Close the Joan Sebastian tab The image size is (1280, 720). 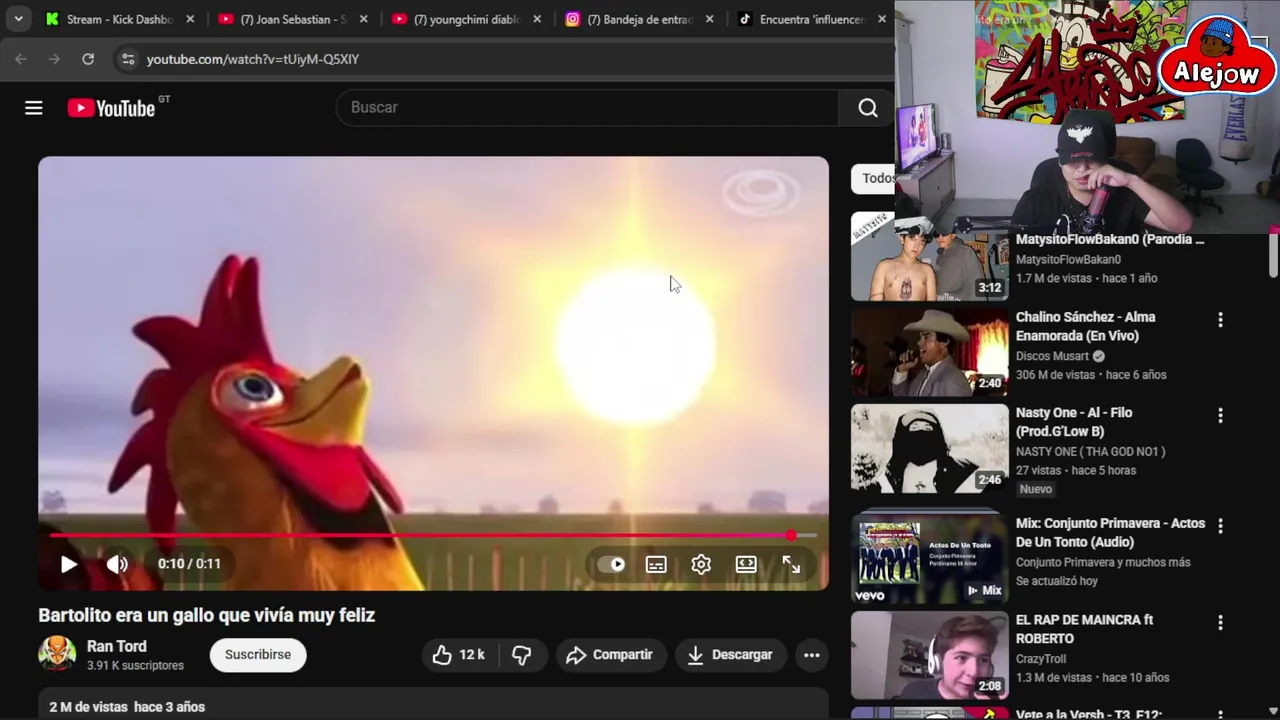(363, 19)
